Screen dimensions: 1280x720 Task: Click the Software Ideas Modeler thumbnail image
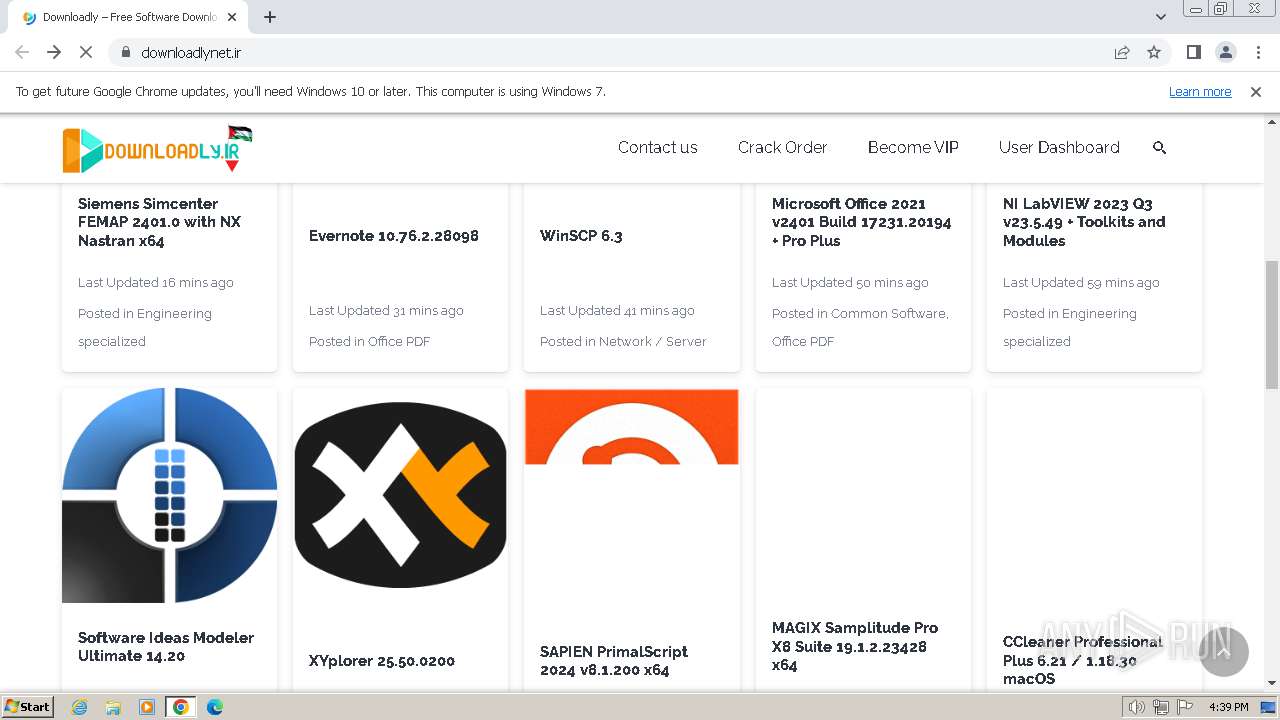(170, 496)
